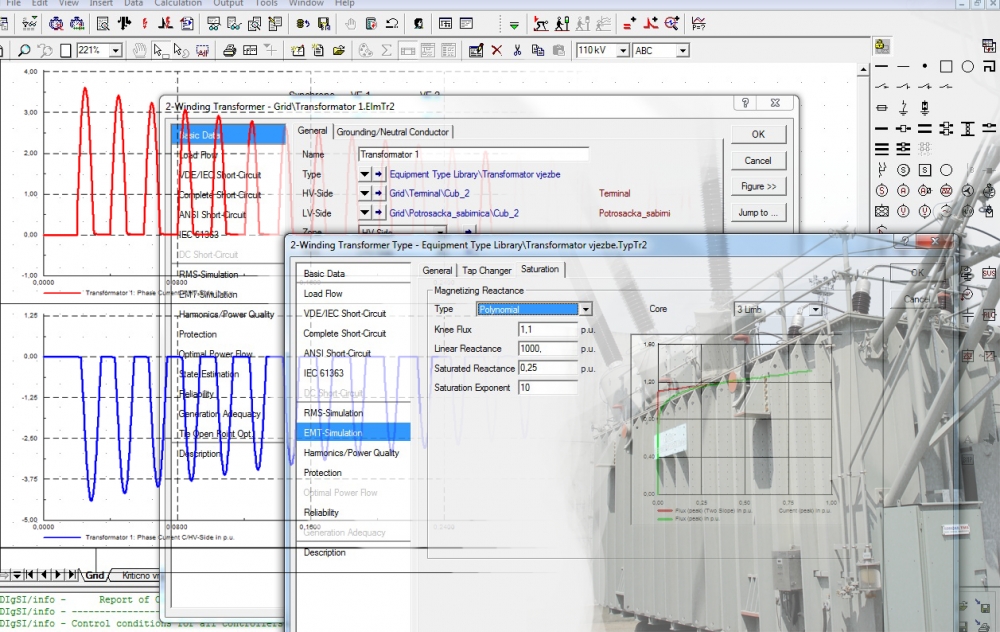Image resolution: width=1000 pixels, height=632 pixels.
Task: Select the fuse symbol in drawing palette
Action: [881, 108]
